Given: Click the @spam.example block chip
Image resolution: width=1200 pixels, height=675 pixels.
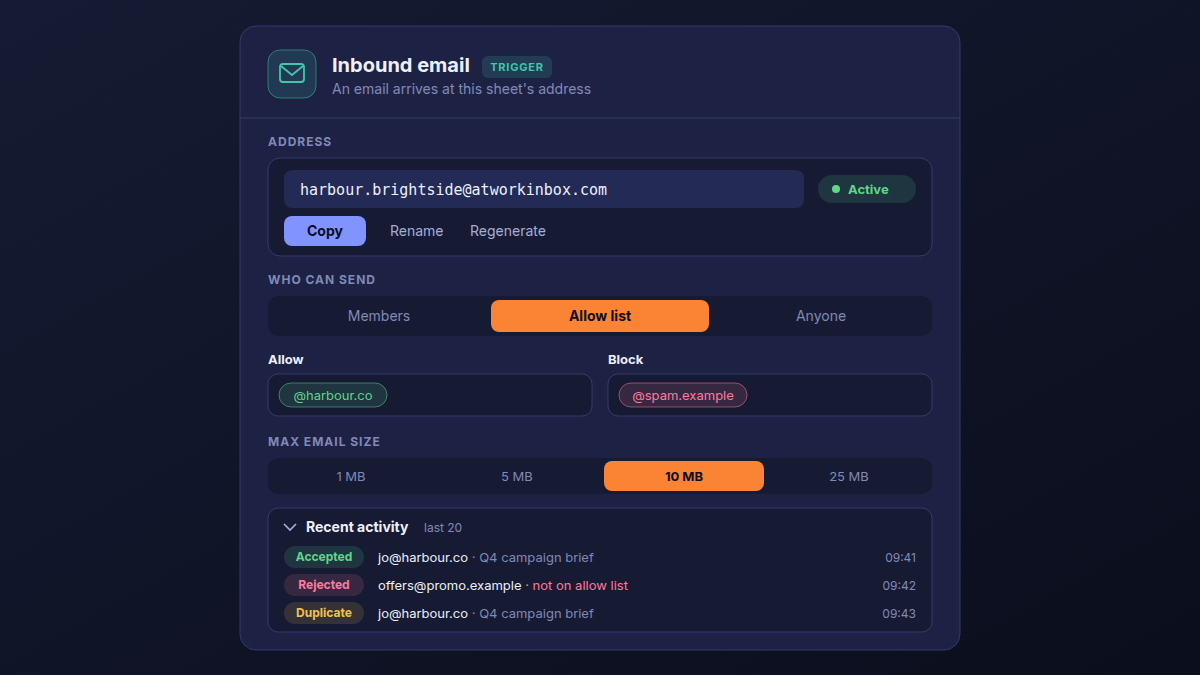Looking at the screenshot, I should click(x=683, y=395).
